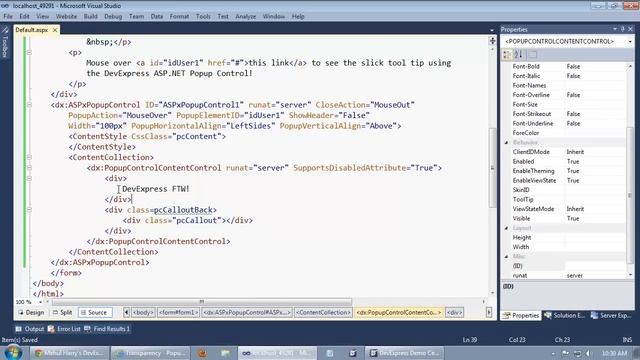Open the Window menu

point(273,16)
